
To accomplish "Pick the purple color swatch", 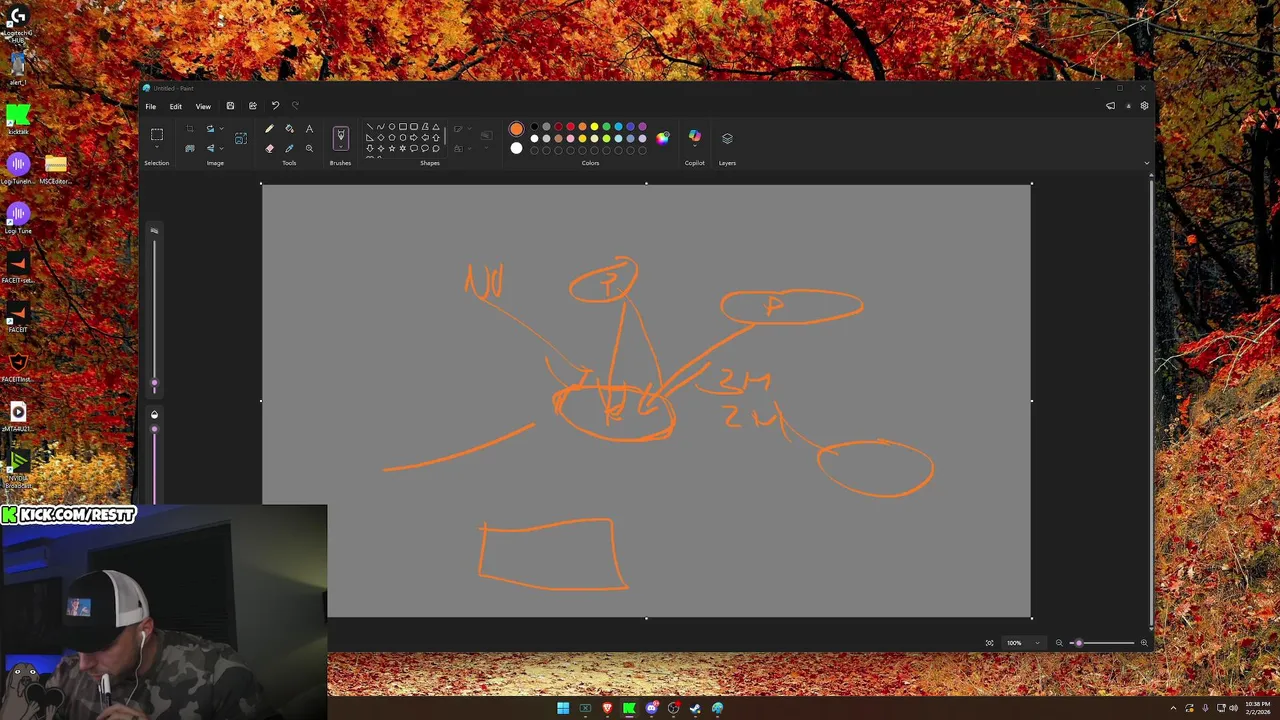I will [x=642, y=127].
